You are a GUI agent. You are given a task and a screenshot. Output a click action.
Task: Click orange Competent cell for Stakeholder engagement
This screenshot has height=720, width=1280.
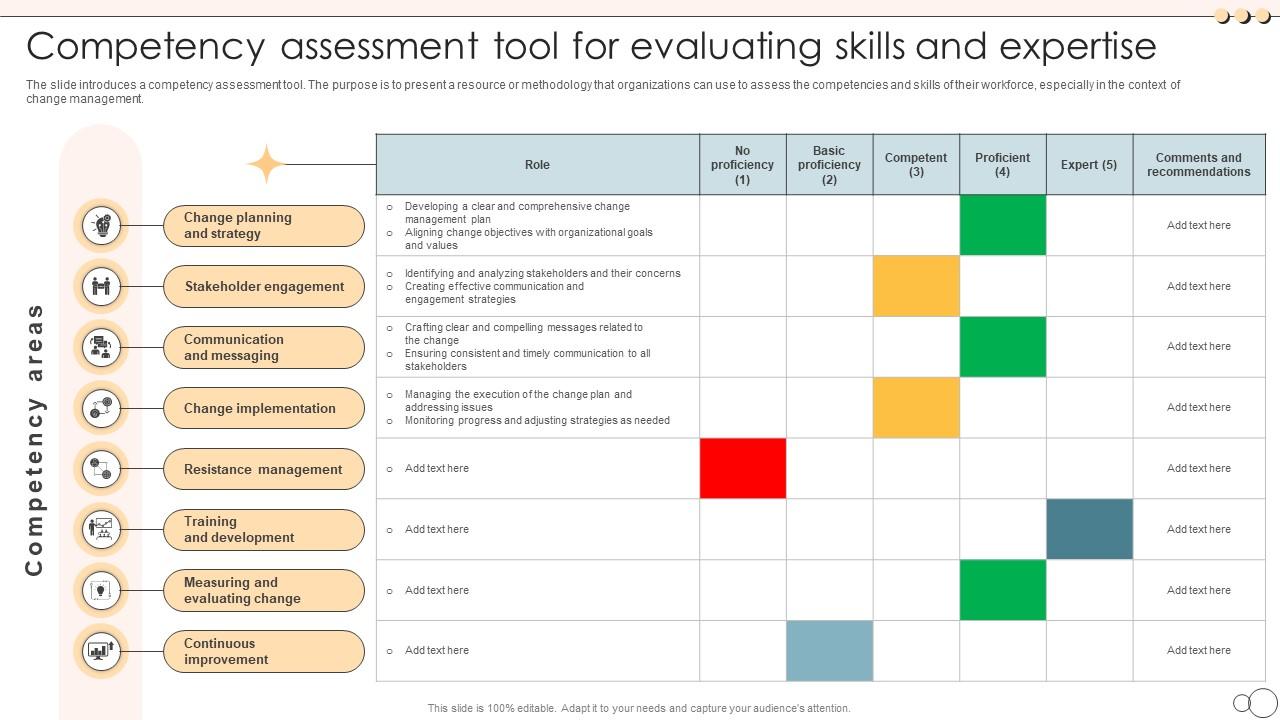(x=916, y=286)
